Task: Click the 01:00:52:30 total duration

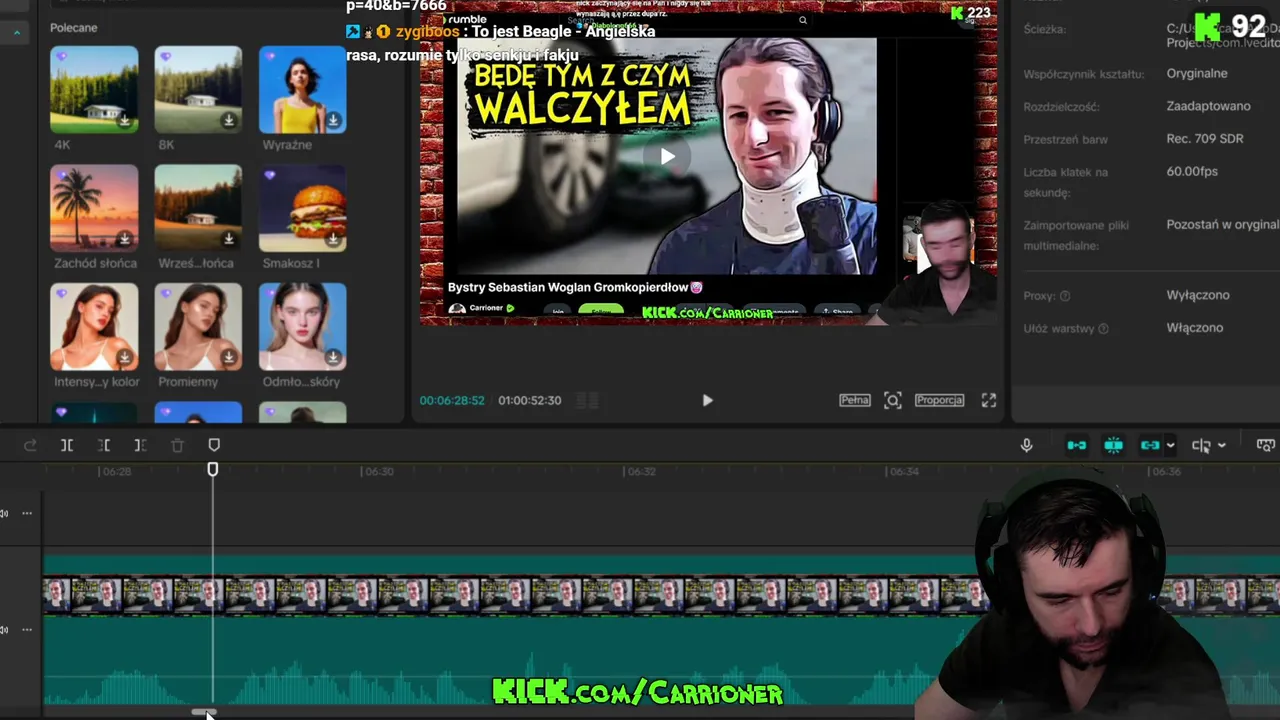Action: 529,400
